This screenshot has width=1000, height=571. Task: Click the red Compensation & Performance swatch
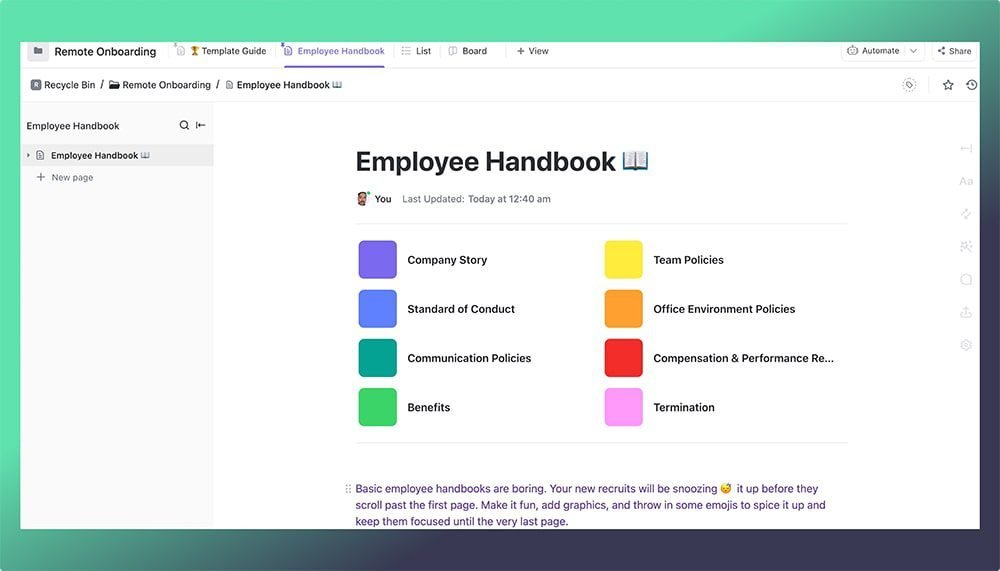624,358
